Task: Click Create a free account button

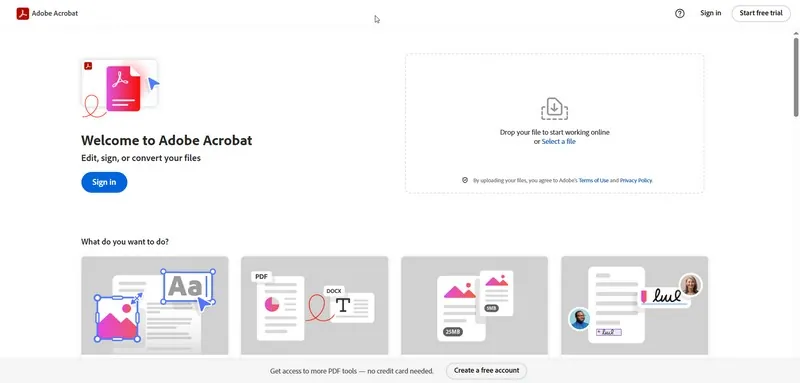Action: pos(486,371)
